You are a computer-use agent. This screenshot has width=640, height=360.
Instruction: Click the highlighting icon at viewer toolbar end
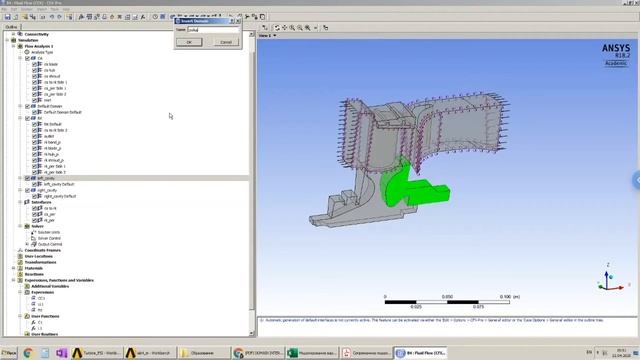[325, 28]
